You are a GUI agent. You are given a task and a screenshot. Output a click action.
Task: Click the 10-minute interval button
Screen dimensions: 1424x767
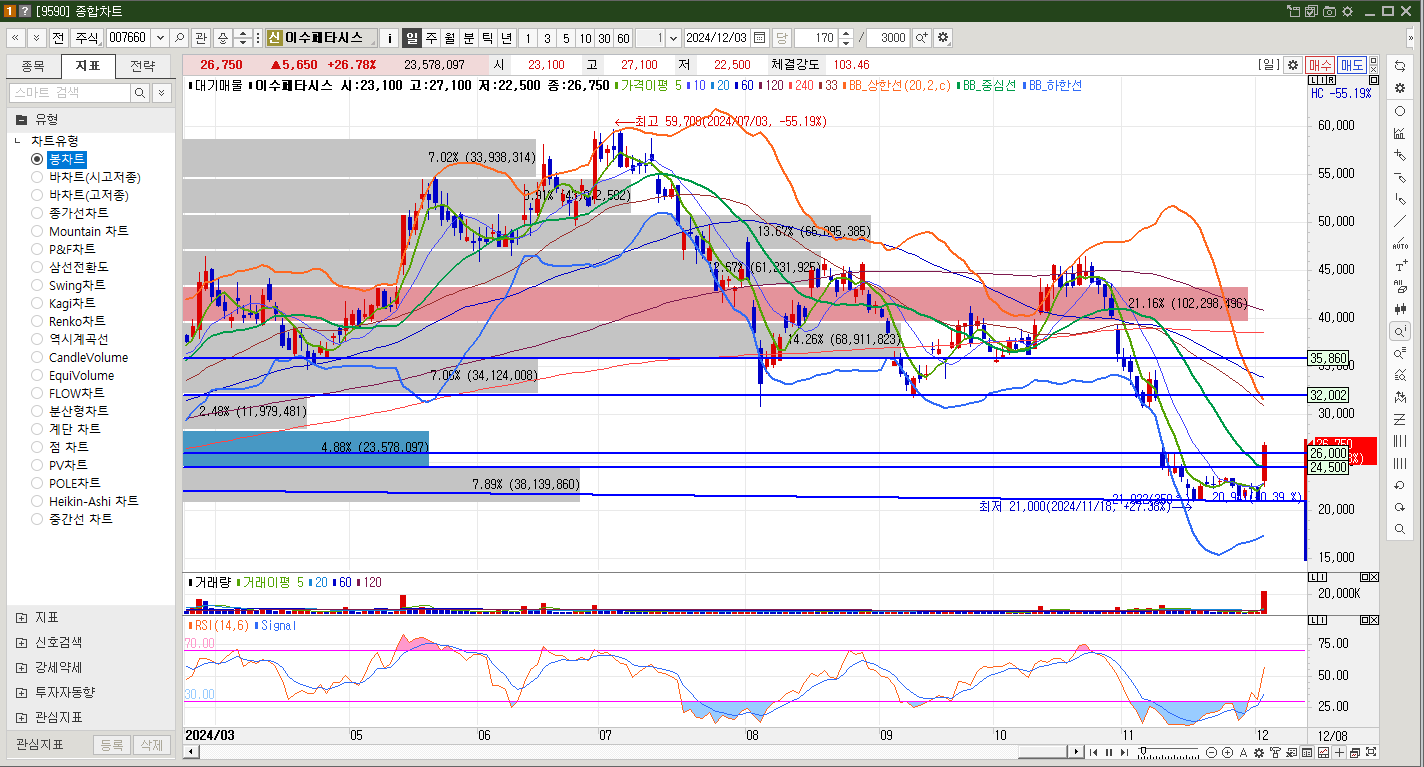585,38
